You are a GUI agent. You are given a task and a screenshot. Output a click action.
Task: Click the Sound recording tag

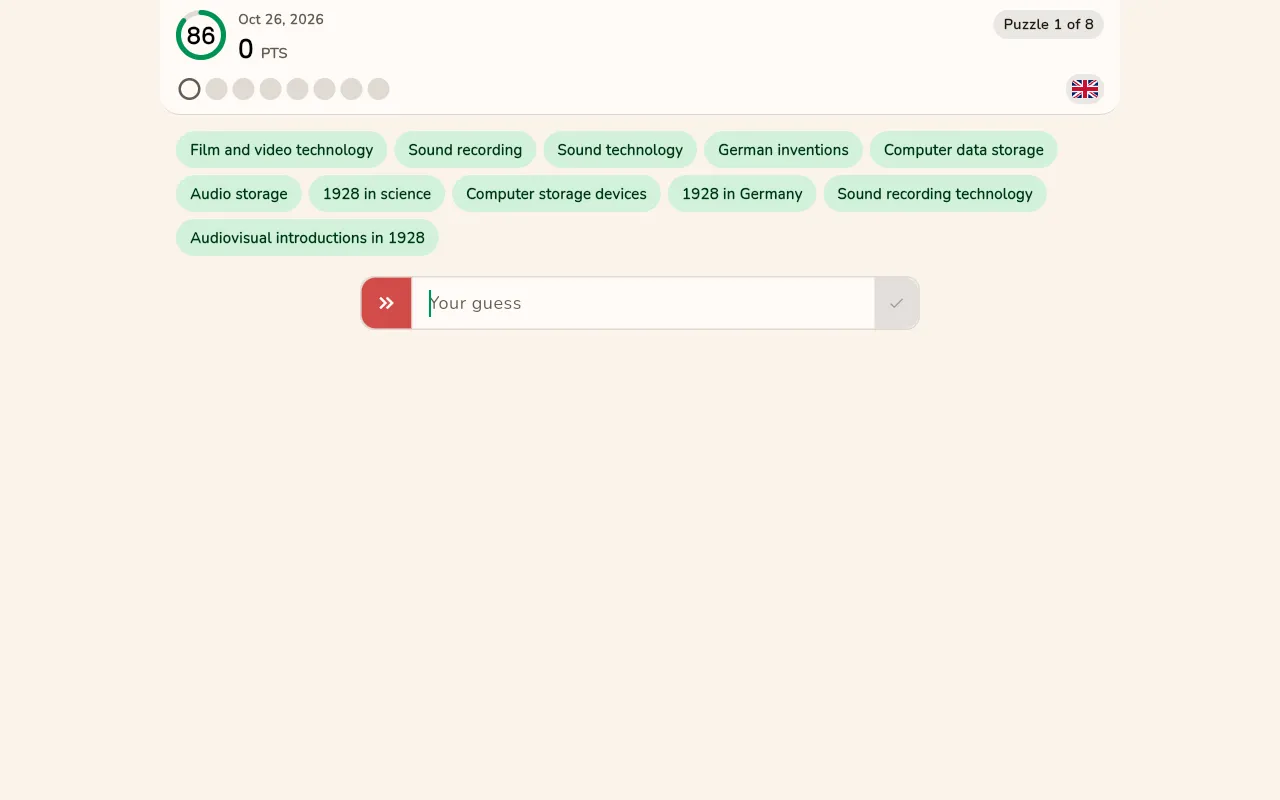465,150
